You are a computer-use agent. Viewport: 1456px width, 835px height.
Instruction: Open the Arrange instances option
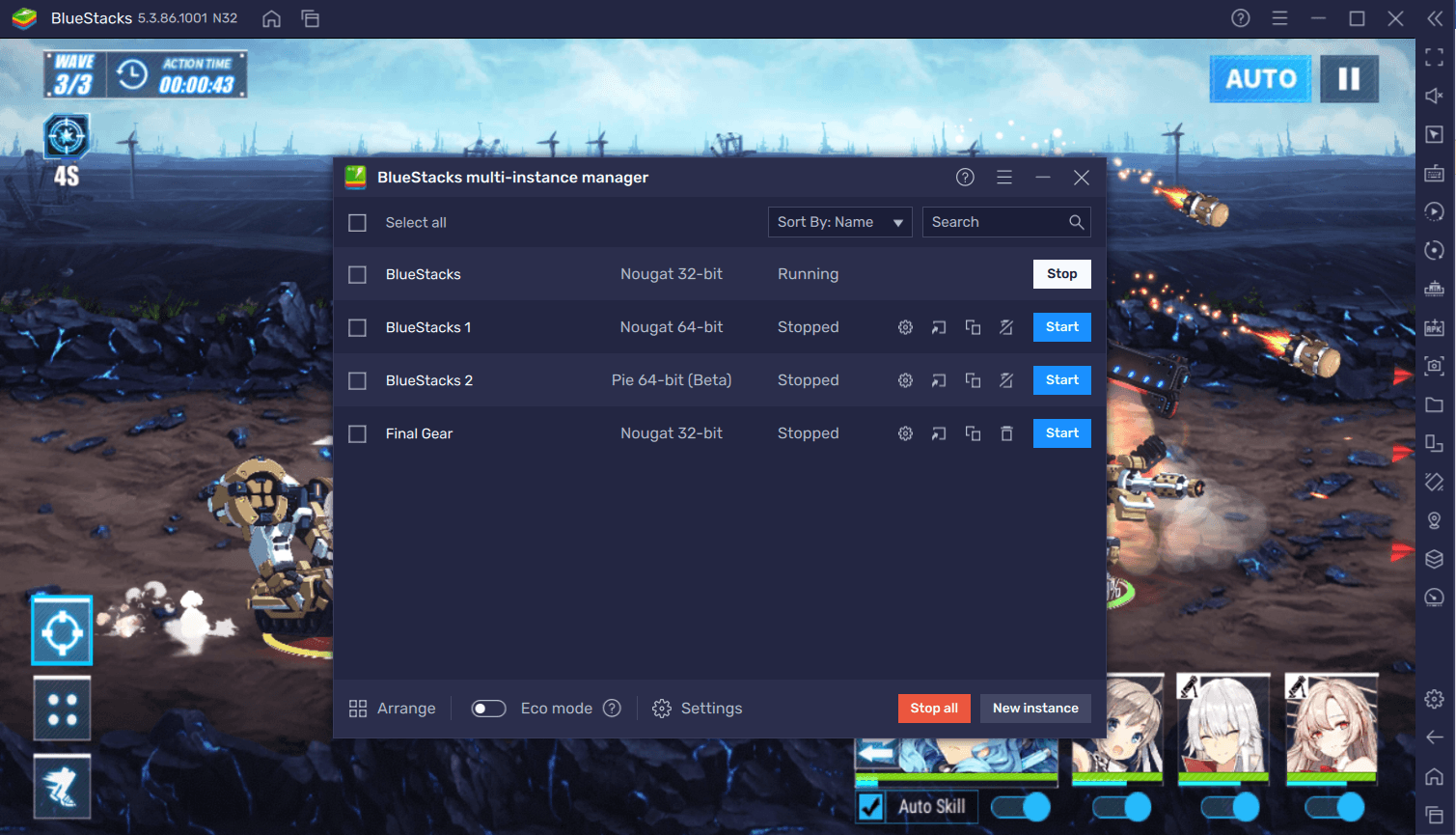coord(392,709)
